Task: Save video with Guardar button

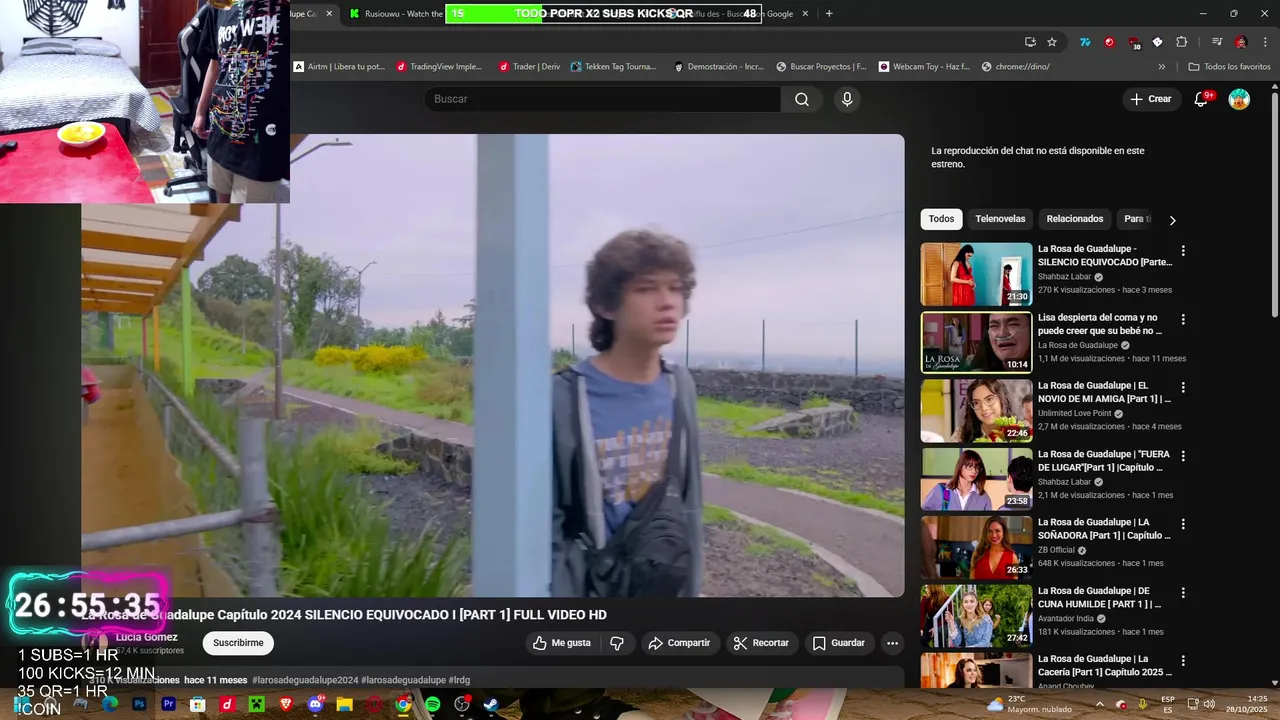Action: [x=838, y=643]
